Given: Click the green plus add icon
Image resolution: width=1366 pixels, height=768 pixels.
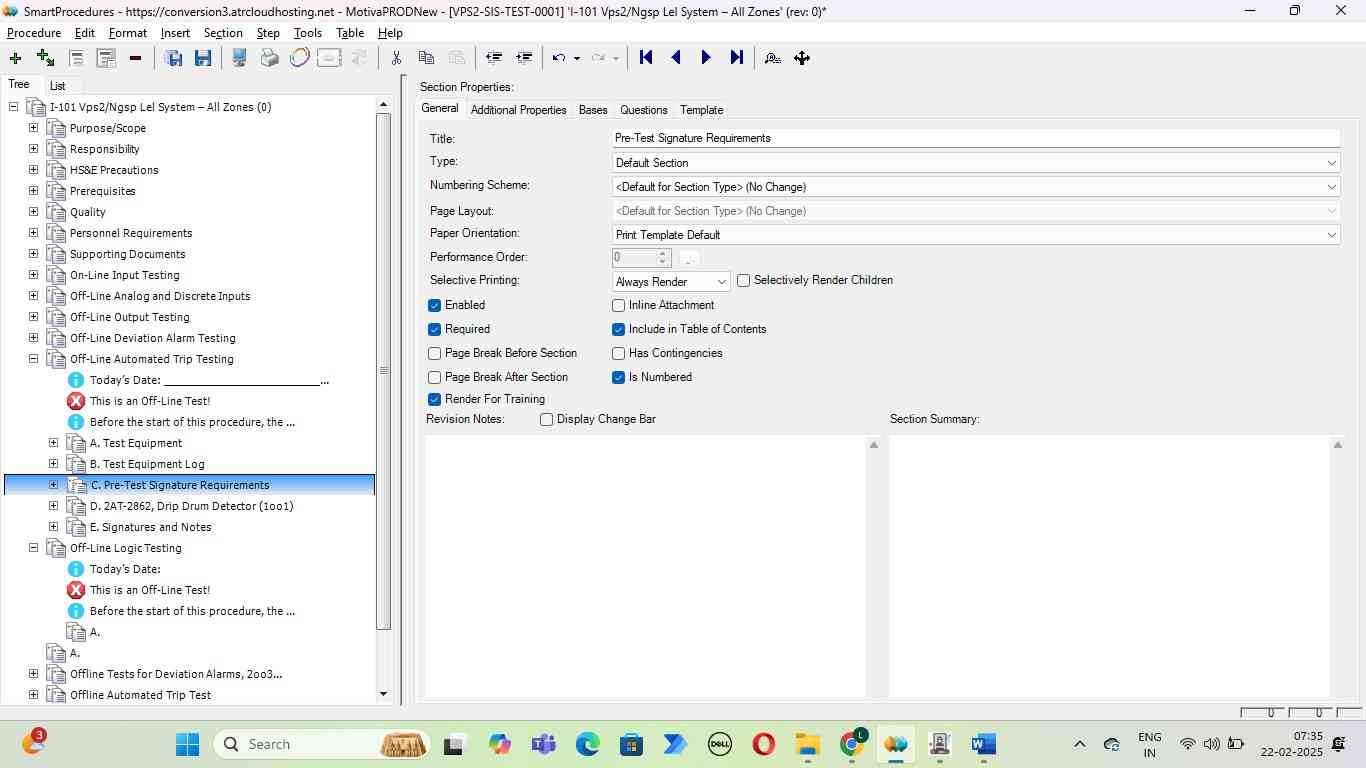Looking at the screenshot, I should [15, 58].
